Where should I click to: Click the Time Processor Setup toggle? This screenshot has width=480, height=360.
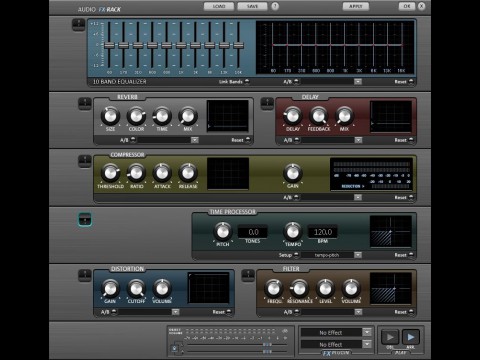(296, 255)
